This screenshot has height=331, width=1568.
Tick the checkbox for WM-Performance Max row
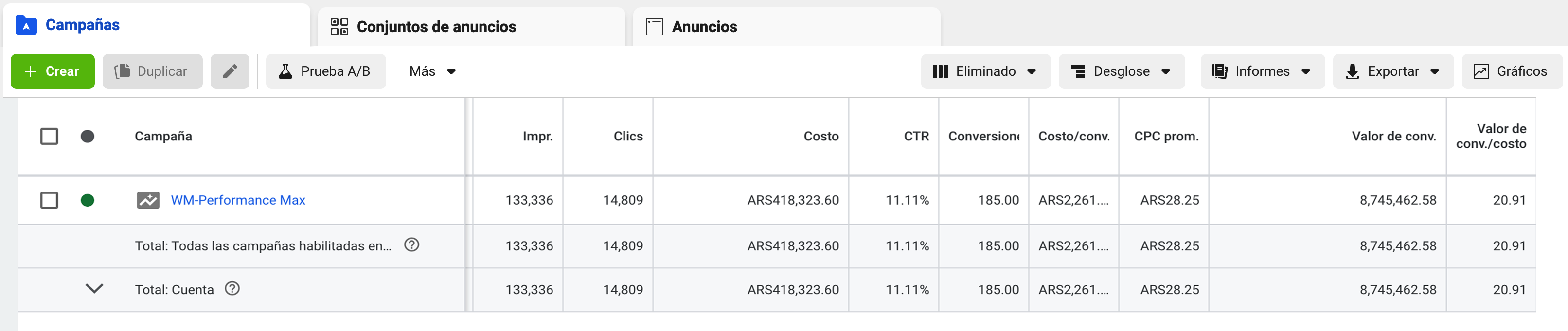[x=49, y=200]
